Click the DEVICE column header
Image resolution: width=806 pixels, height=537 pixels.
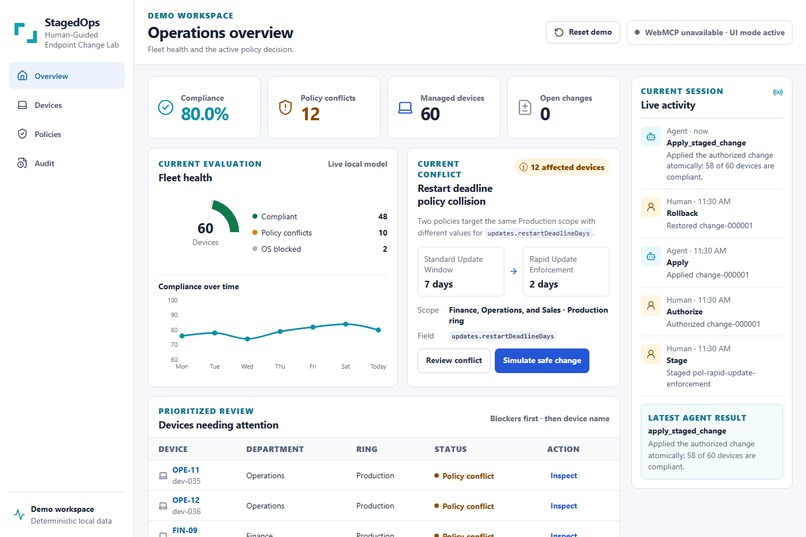[x=173, y=449]
